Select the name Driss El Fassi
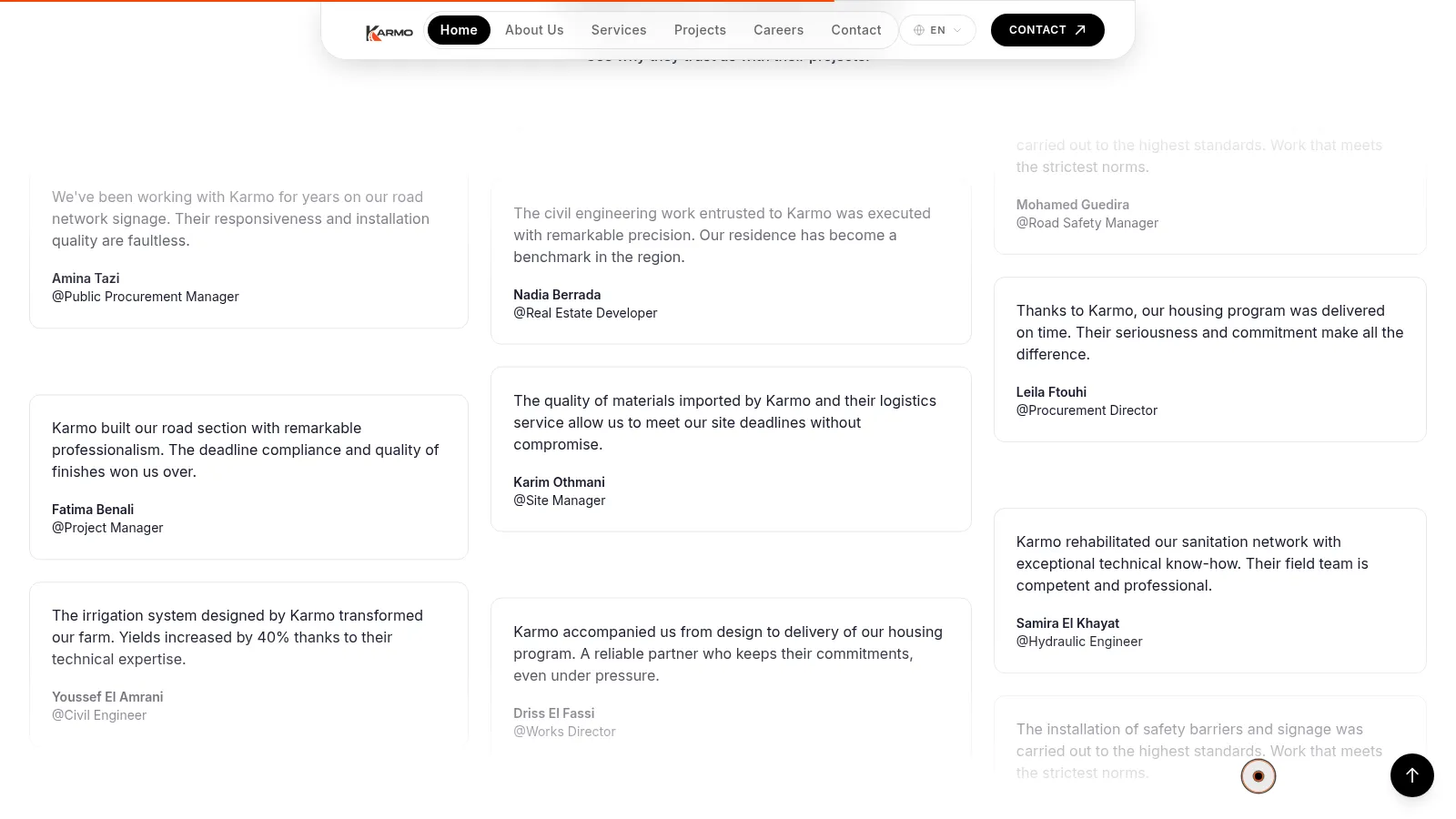 (x=554, y=713)
